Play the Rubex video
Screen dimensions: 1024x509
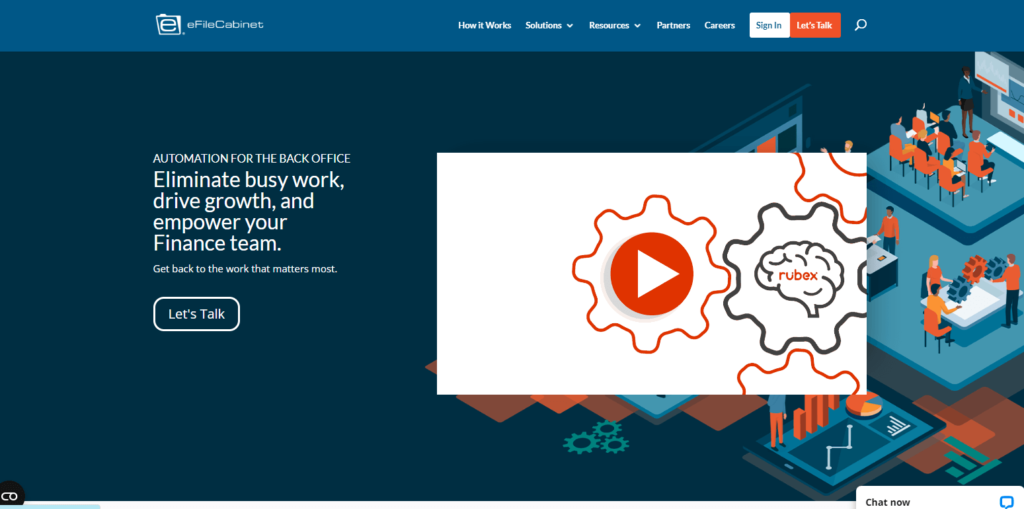(651, 274)
